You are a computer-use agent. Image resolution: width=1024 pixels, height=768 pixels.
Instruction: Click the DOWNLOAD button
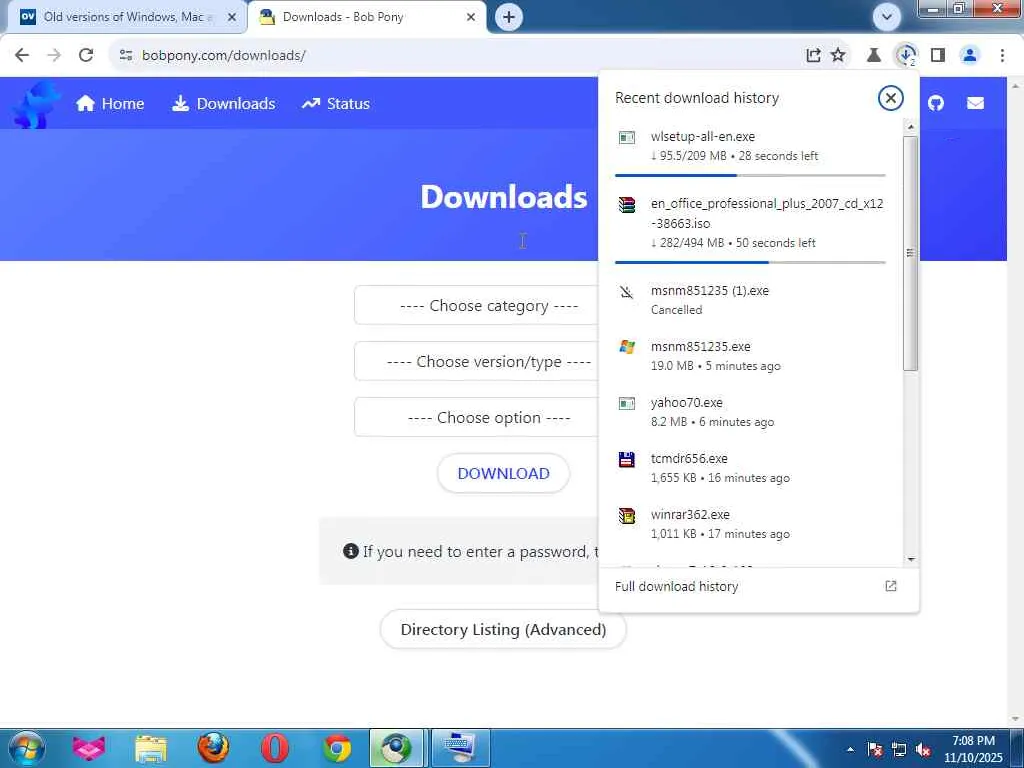tap(504, 473)
